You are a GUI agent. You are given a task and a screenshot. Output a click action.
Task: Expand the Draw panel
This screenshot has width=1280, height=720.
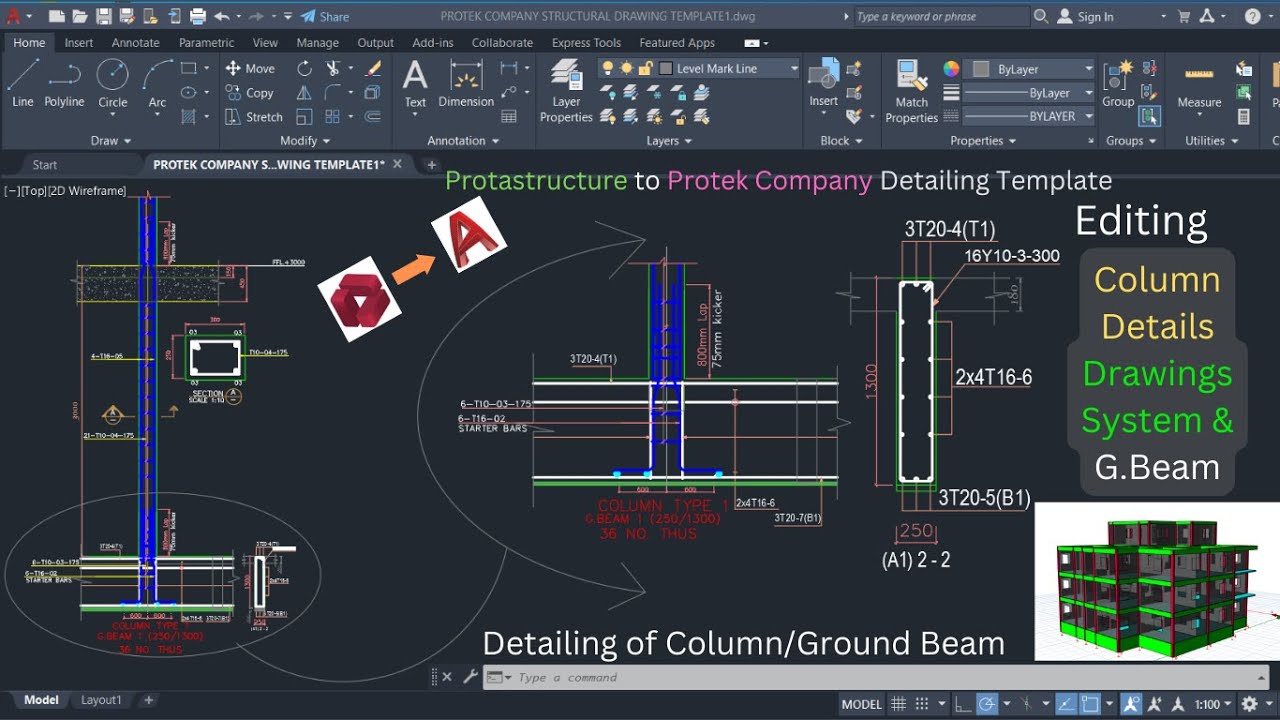(x=111, y=141)
